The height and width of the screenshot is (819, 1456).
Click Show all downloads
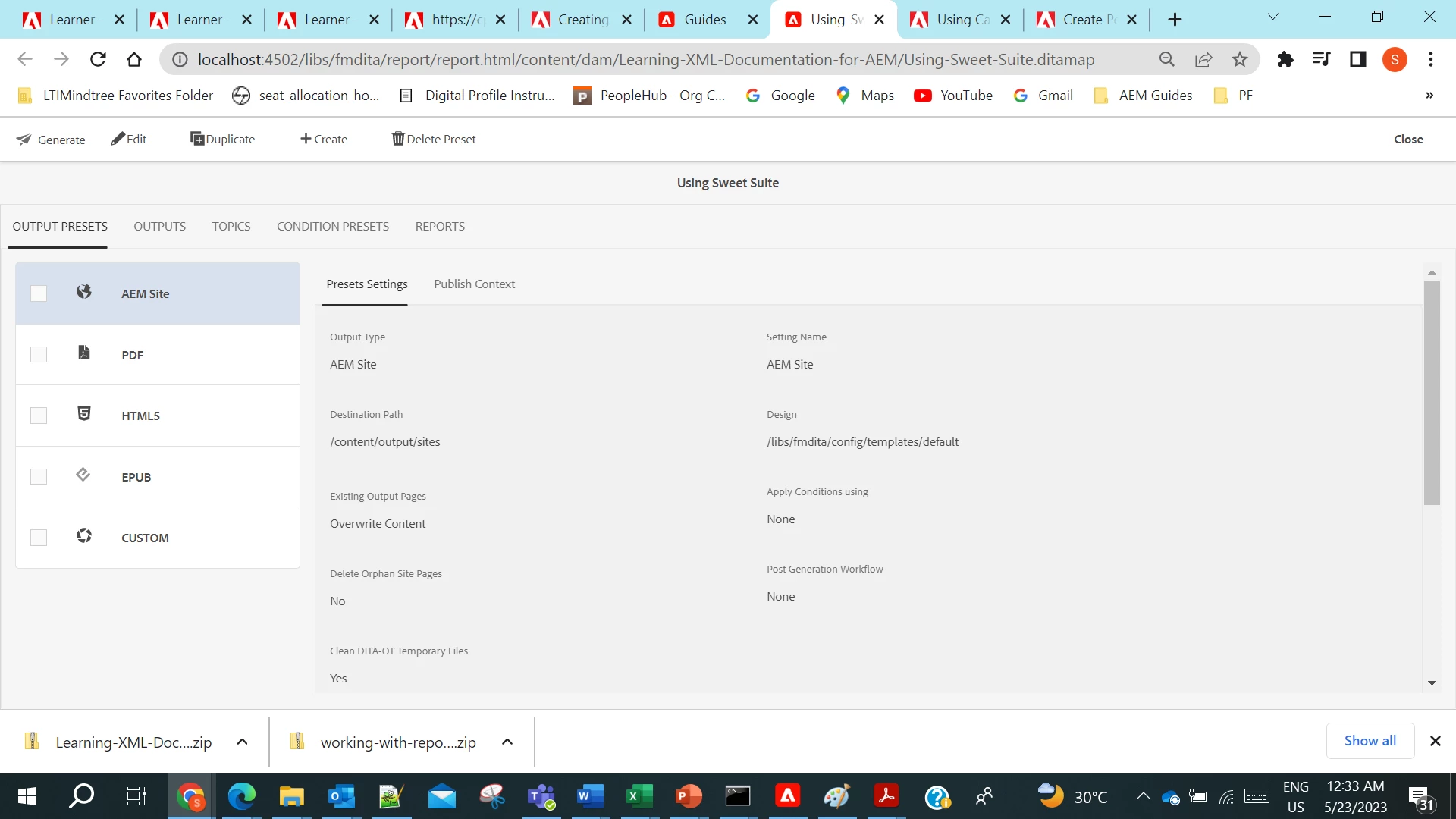coord(1370,741)
